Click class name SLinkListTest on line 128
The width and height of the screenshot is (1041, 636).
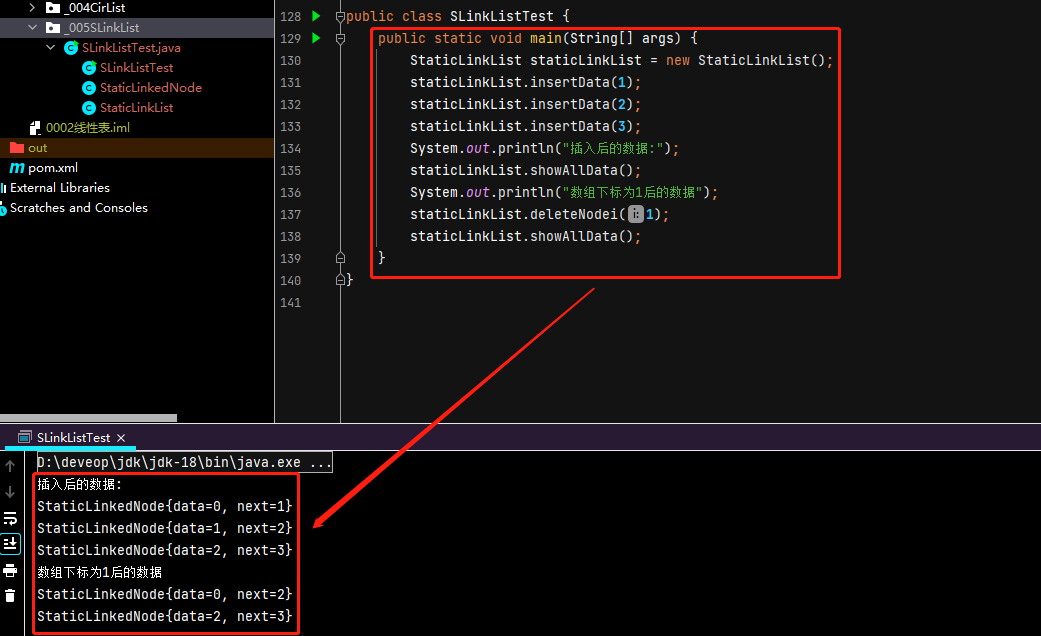pyautogui.click(x=501, y=16)
